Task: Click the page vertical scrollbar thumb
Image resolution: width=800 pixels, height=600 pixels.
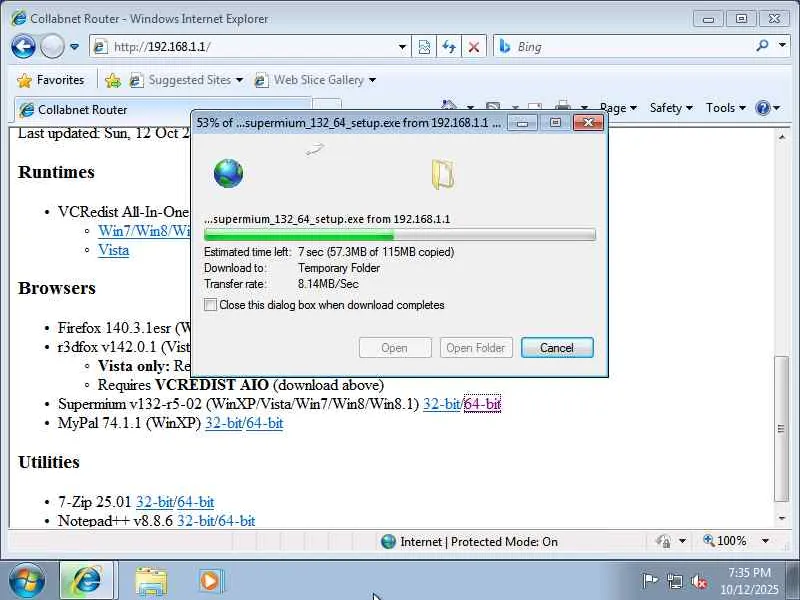Action: click(781, 429)
